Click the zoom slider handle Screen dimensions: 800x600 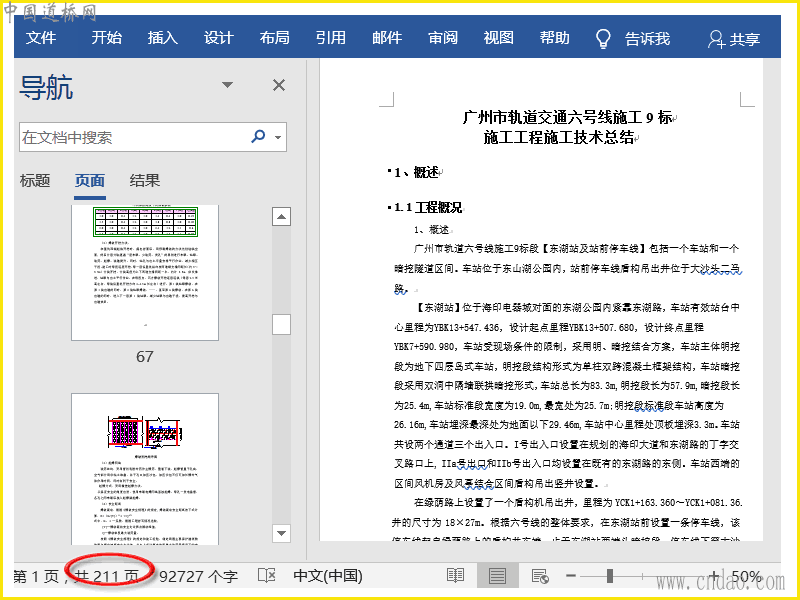click(609, 576)
